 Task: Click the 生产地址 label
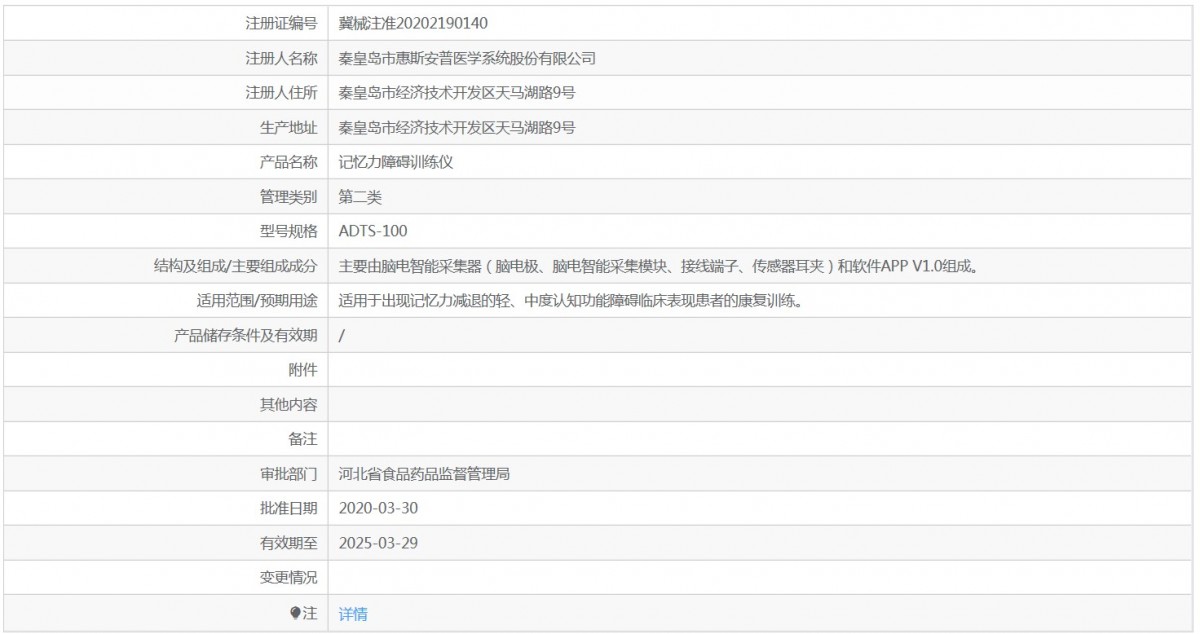pos(288,127)
